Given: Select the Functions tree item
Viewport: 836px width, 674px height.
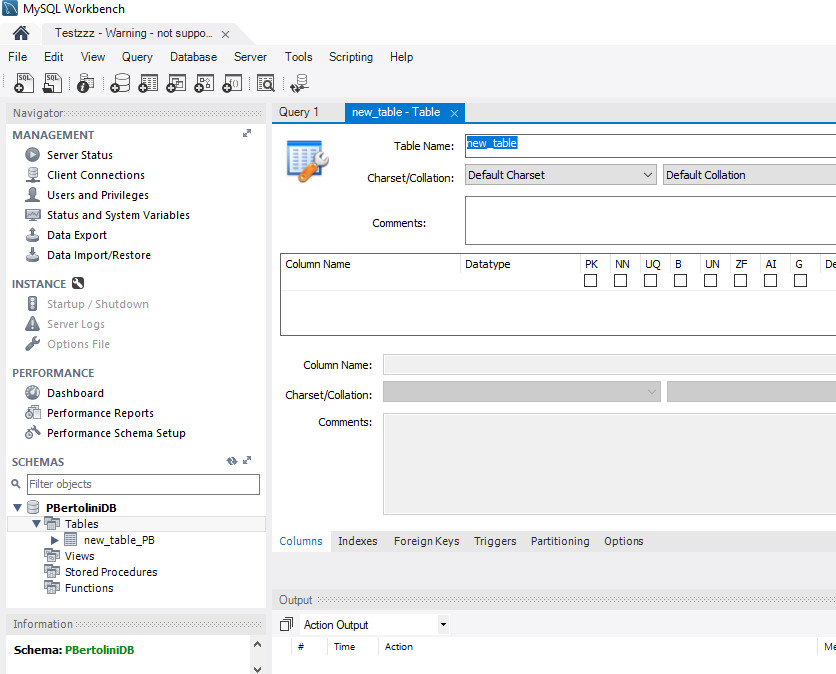Looking at the screenshot, I should [x=89, y=588].
